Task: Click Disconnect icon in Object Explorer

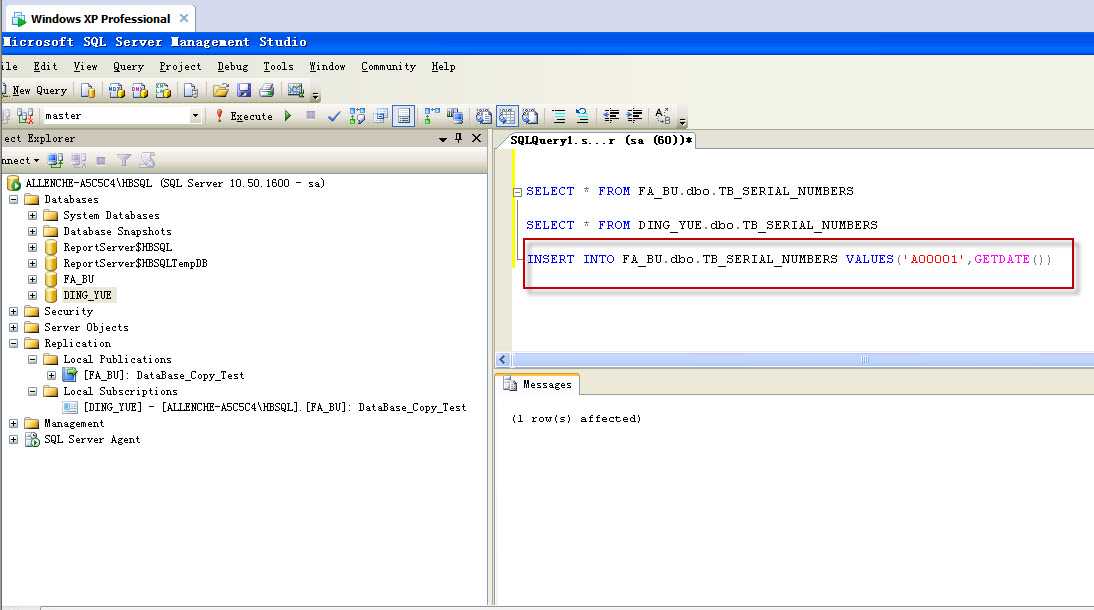Action: [78, 161]
